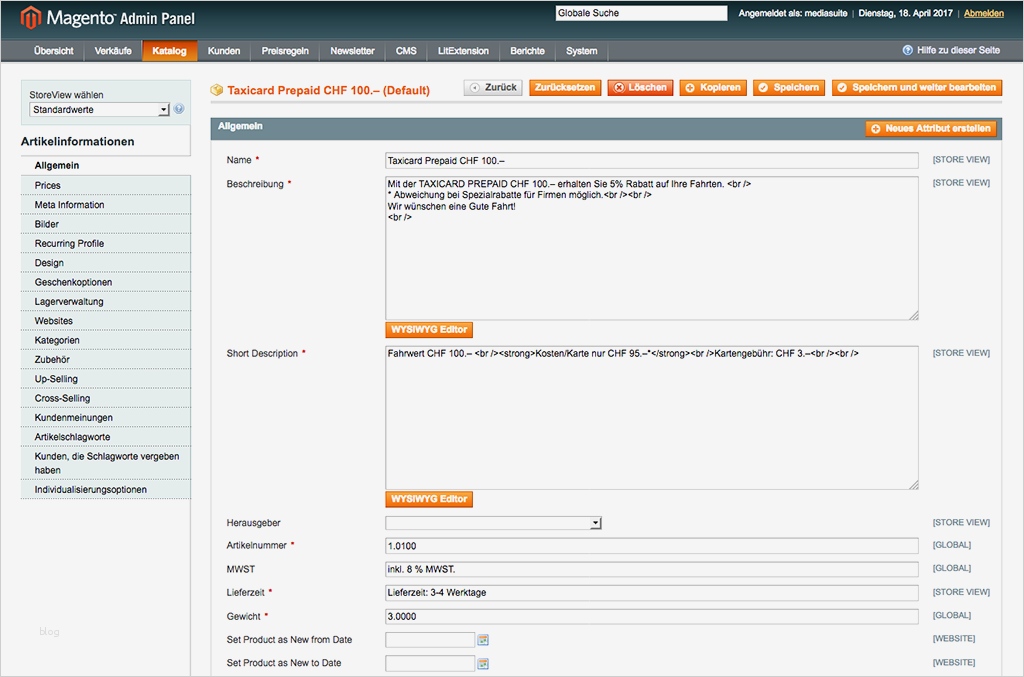
Task: Click the Zurück button
Action: 493,87
